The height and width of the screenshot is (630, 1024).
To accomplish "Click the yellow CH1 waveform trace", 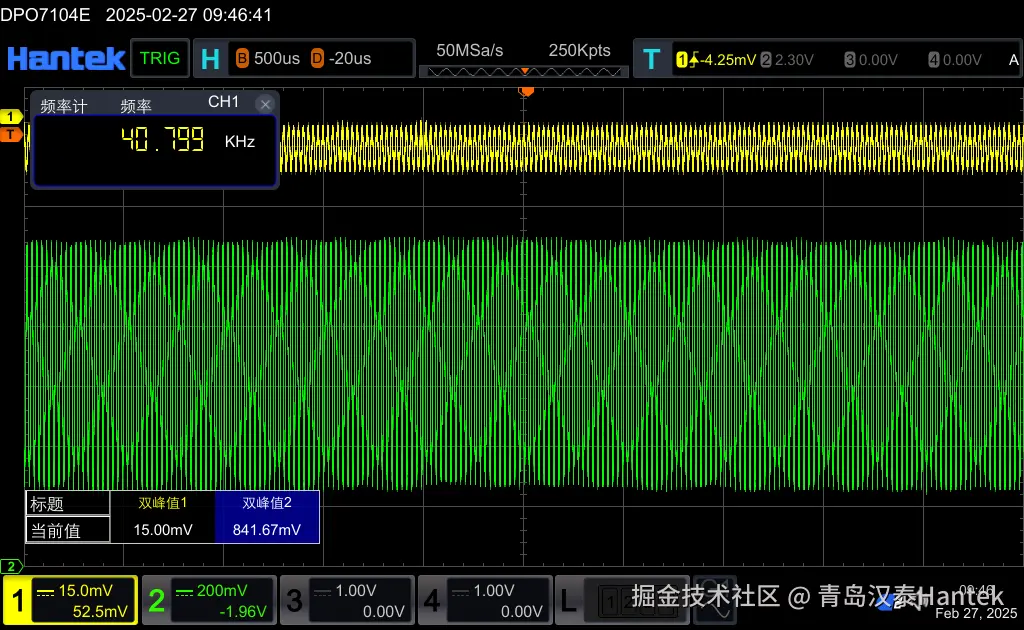I will point(653,148).
